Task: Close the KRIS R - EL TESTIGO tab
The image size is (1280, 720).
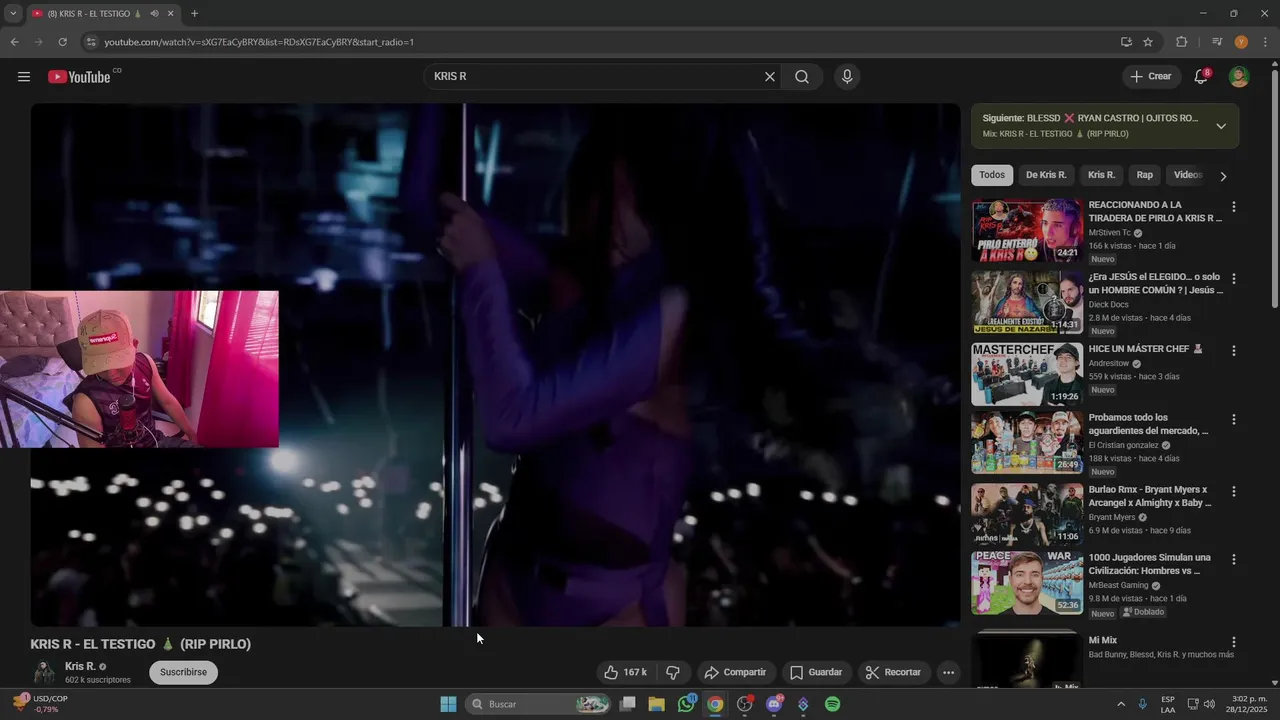Action: (x=171, y=13)
